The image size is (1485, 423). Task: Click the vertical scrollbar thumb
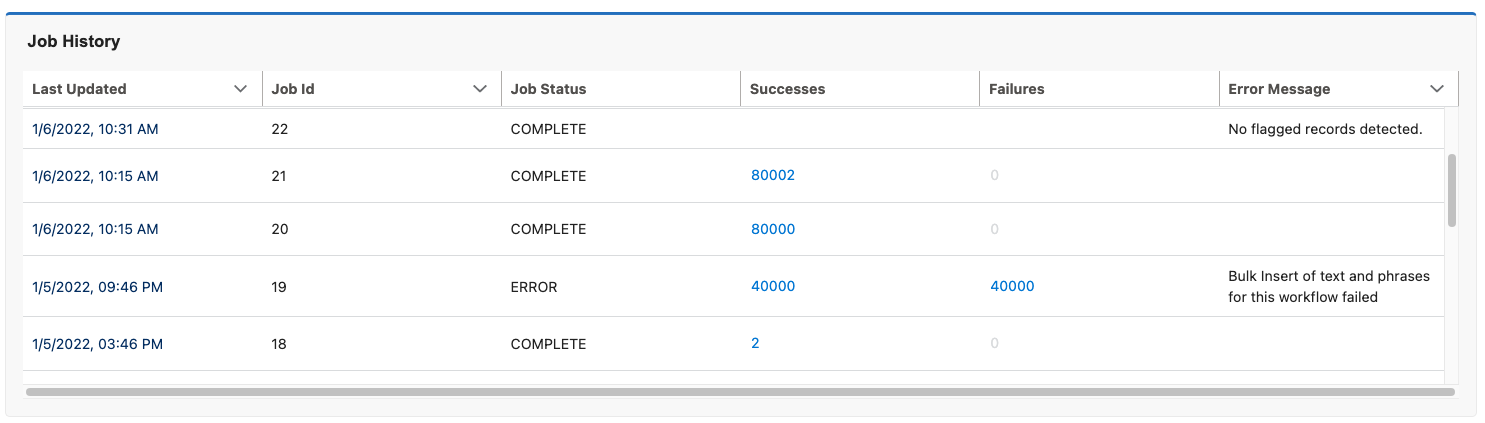click(1451, 190)
